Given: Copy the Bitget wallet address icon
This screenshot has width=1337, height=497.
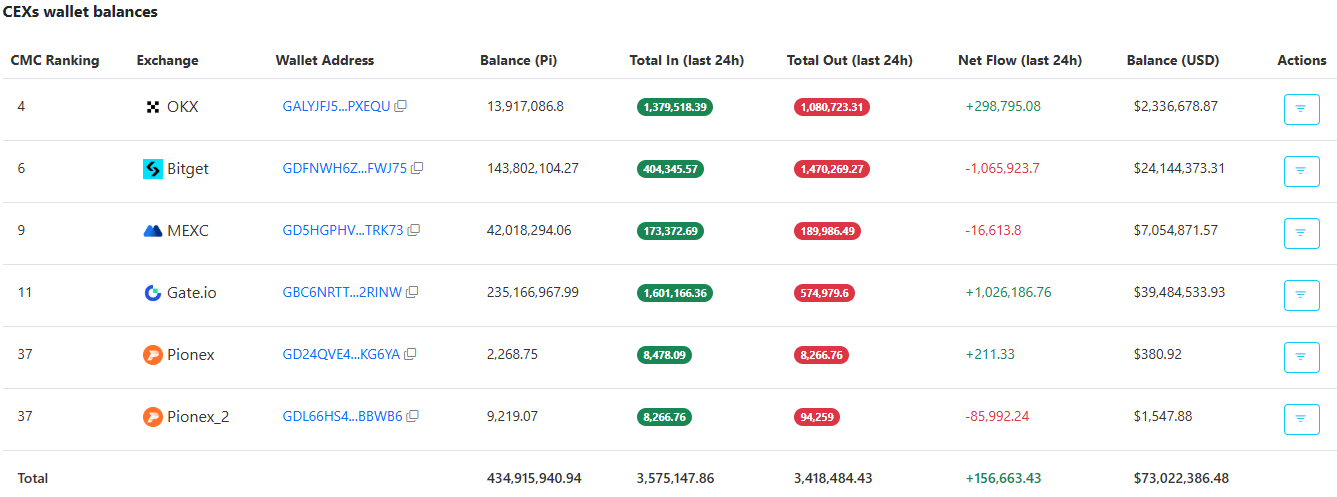Looking at the screenshot, I should click(418, 168).
